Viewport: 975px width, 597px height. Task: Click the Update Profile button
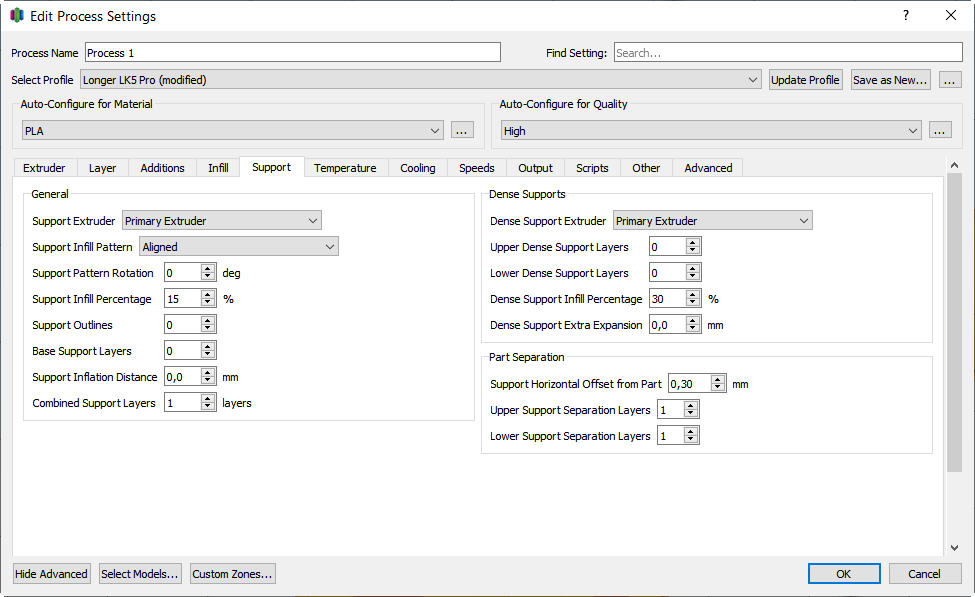point(805,80)
